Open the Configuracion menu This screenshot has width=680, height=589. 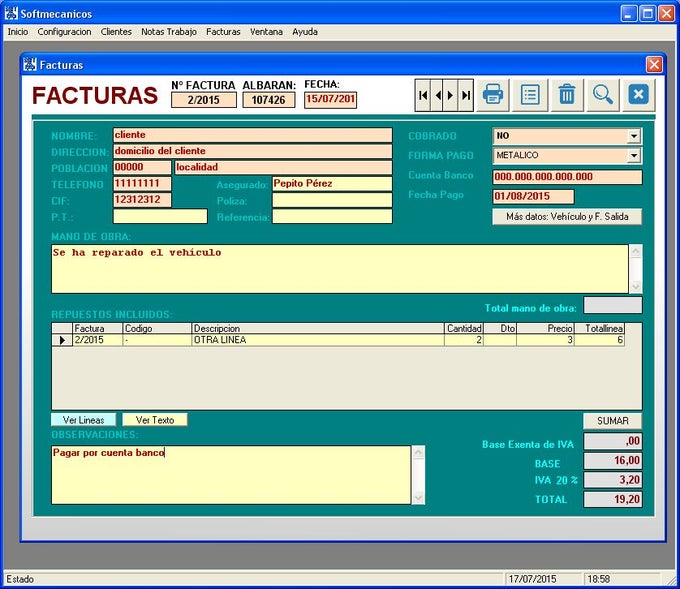[x=64, y=32]
